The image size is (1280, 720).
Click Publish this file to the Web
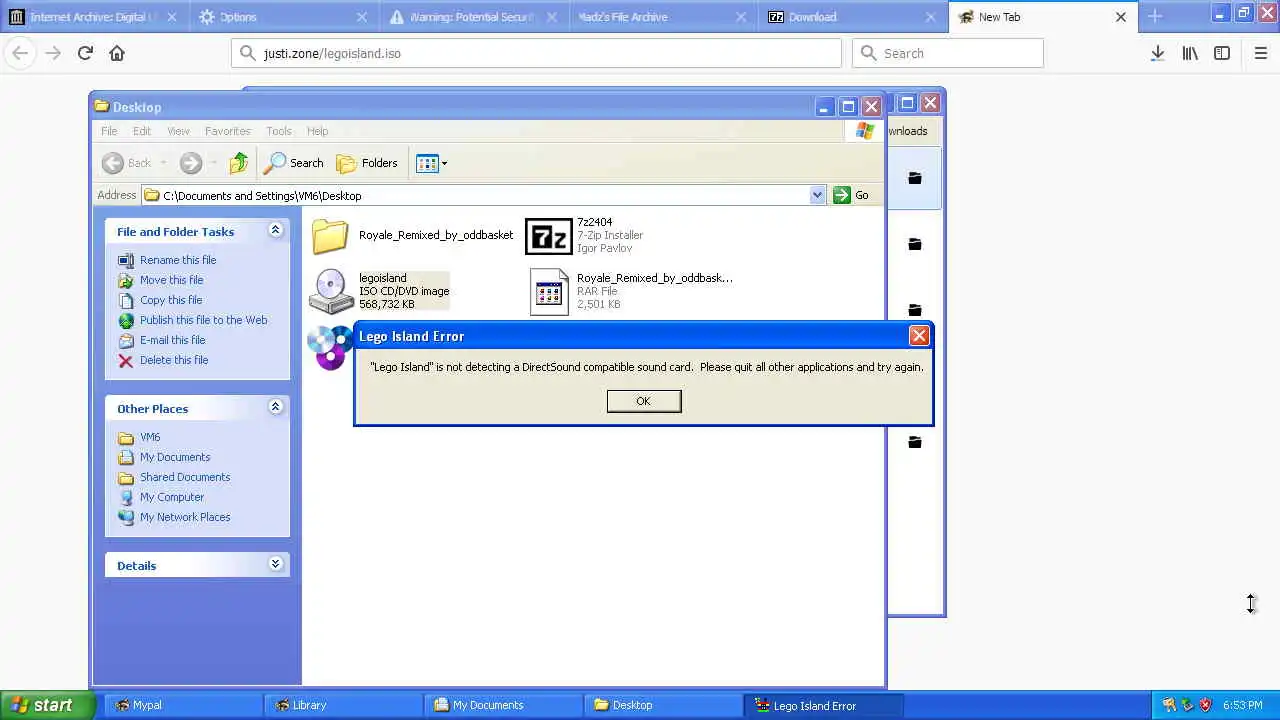click(203, 320)
